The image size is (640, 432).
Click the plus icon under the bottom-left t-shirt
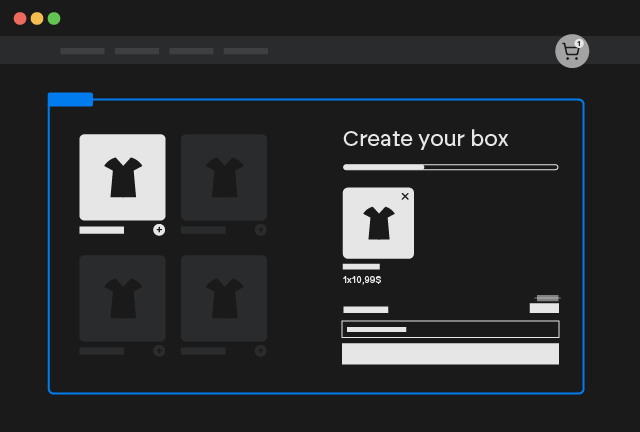click(x=159, y=351)
